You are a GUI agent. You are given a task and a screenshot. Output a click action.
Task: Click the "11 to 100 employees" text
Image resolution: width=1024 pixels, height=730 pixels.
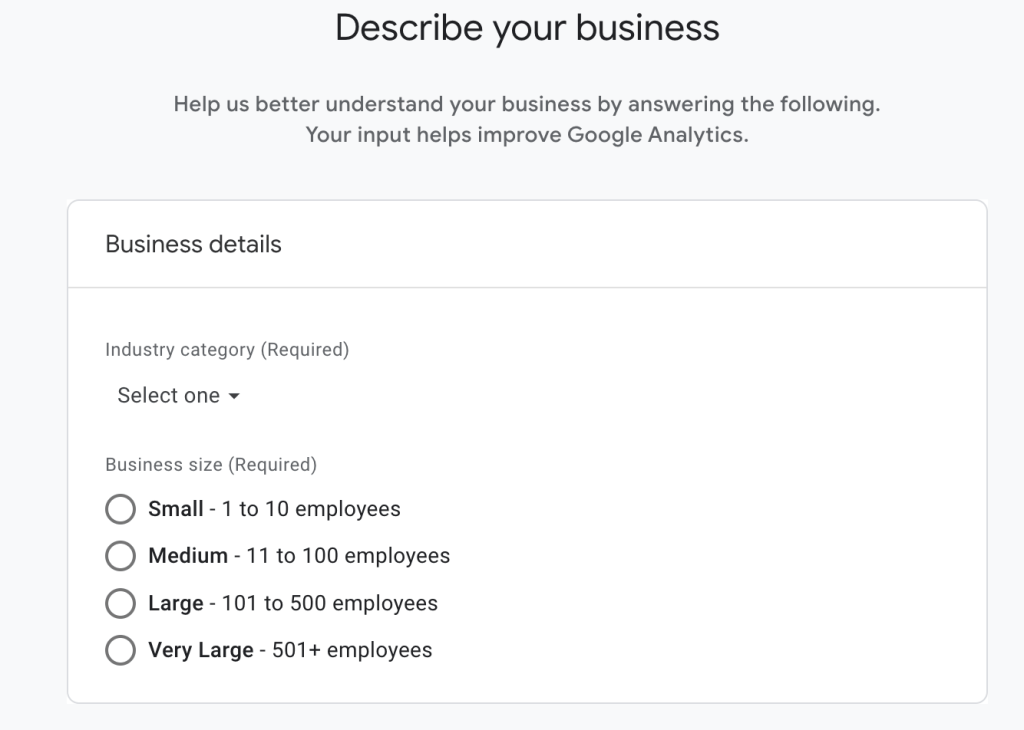(x=348, y=556)
